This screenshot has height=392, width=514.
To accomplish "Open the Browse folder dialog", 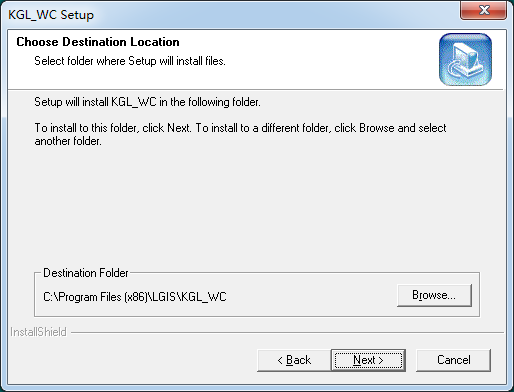I will (x=434, y=295).
